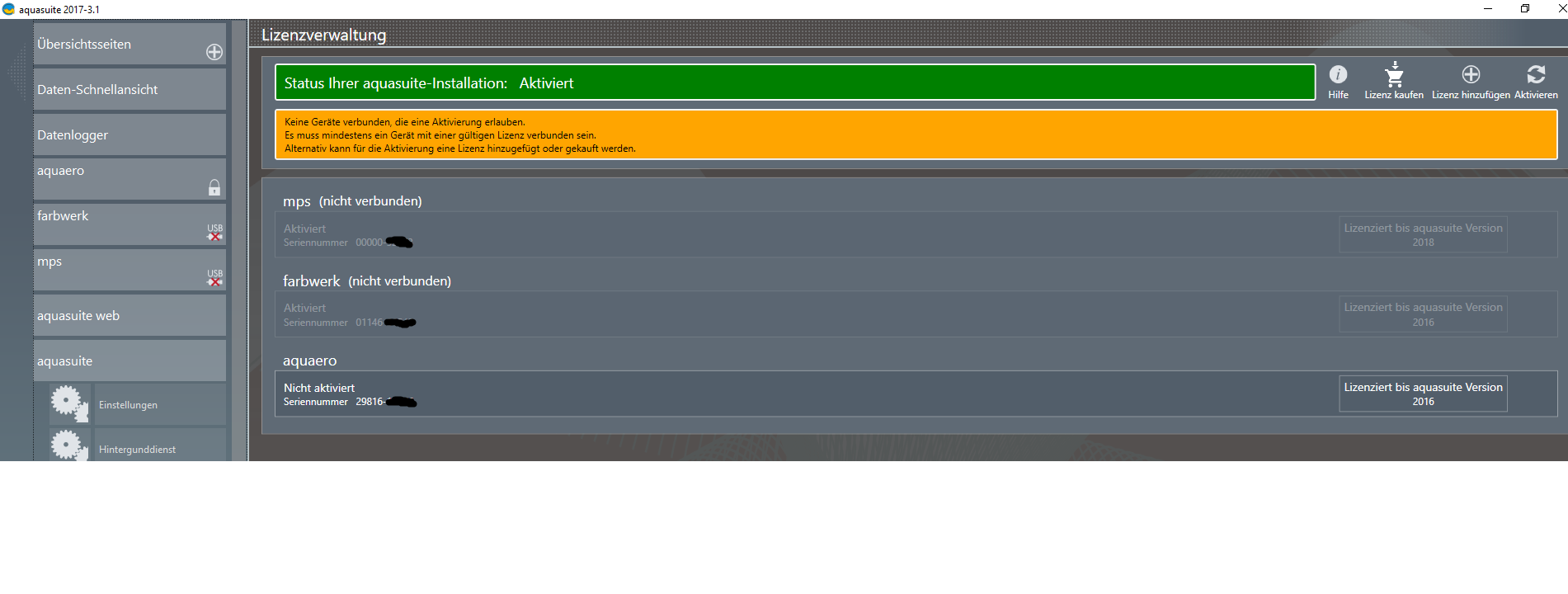Click the aquaero heading in license list

310,361
